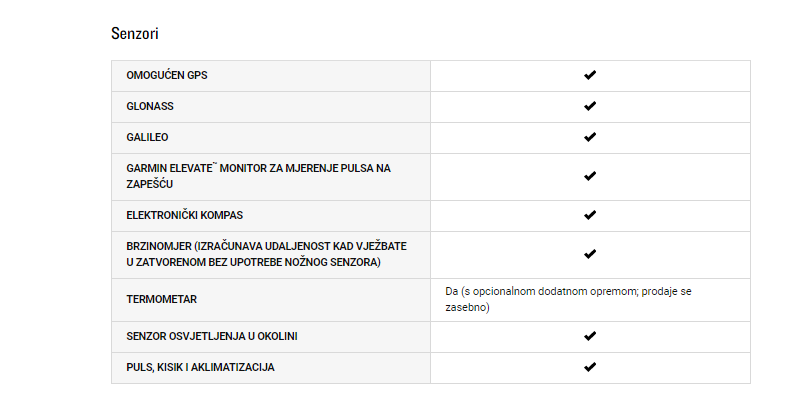Image resolution: width=795 pixels, height=404 pixels.
Task: Click 'zasebno)' in the Termometar value cell
Action: (x=467, y=307)
